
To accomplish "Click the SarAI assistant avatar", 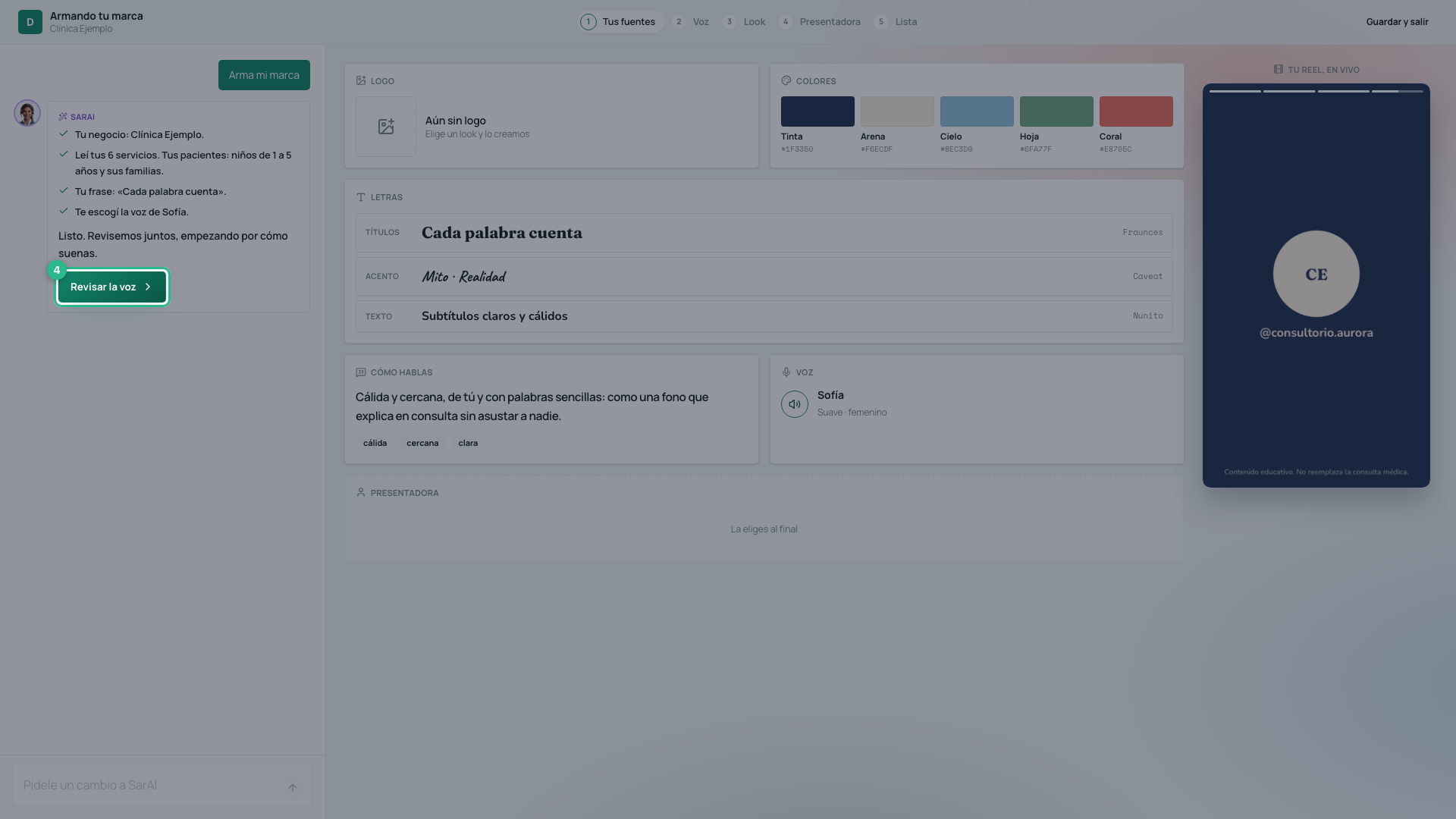I will [27, 113].
